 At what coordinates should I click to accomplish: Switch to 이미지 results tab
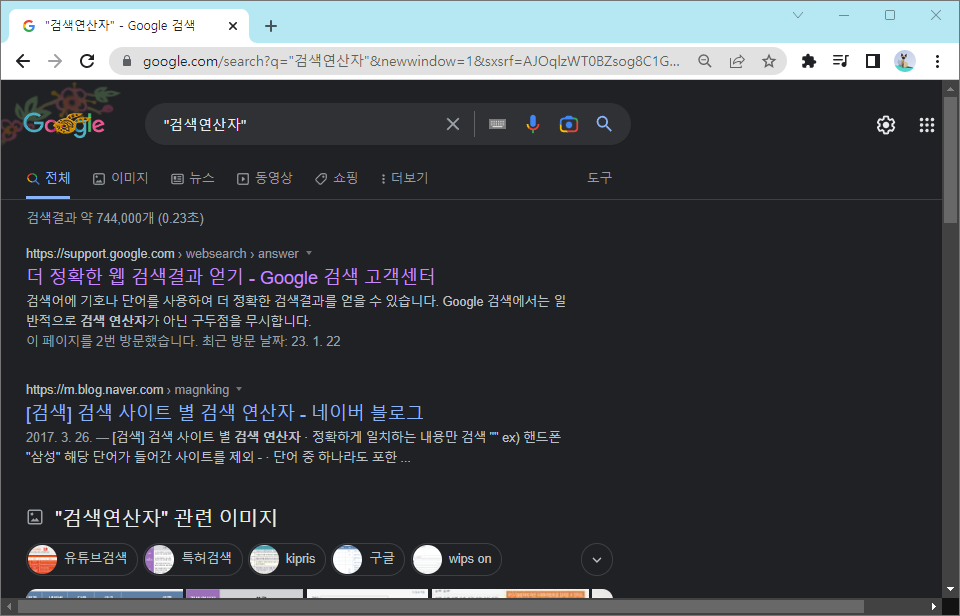point(121,178)
